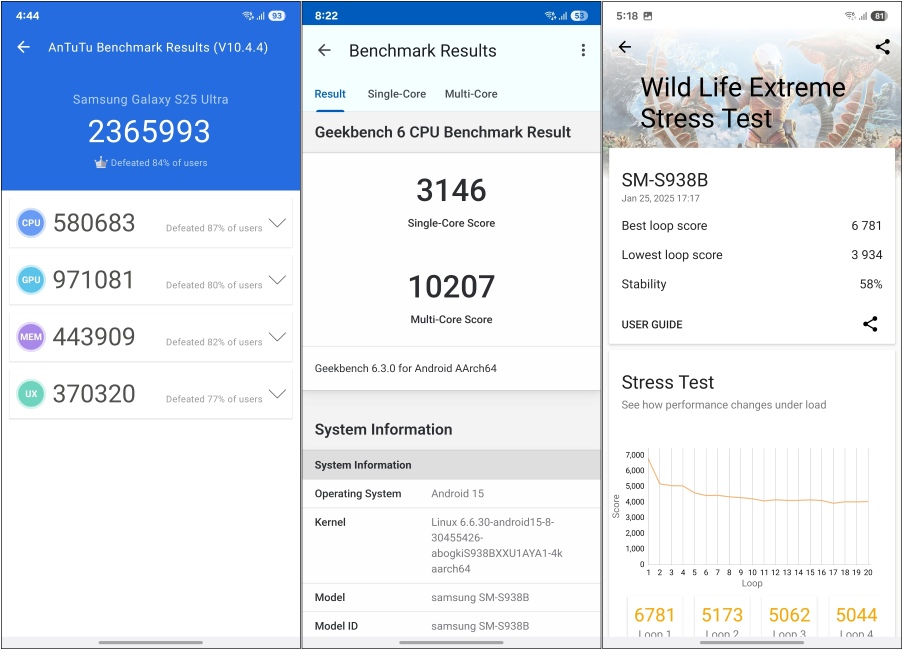Image resolution: width=903 pixels, height=650 pixels.
Task: Tap the back arrow in AnTuTu results
Action: [x=24, y=47]
